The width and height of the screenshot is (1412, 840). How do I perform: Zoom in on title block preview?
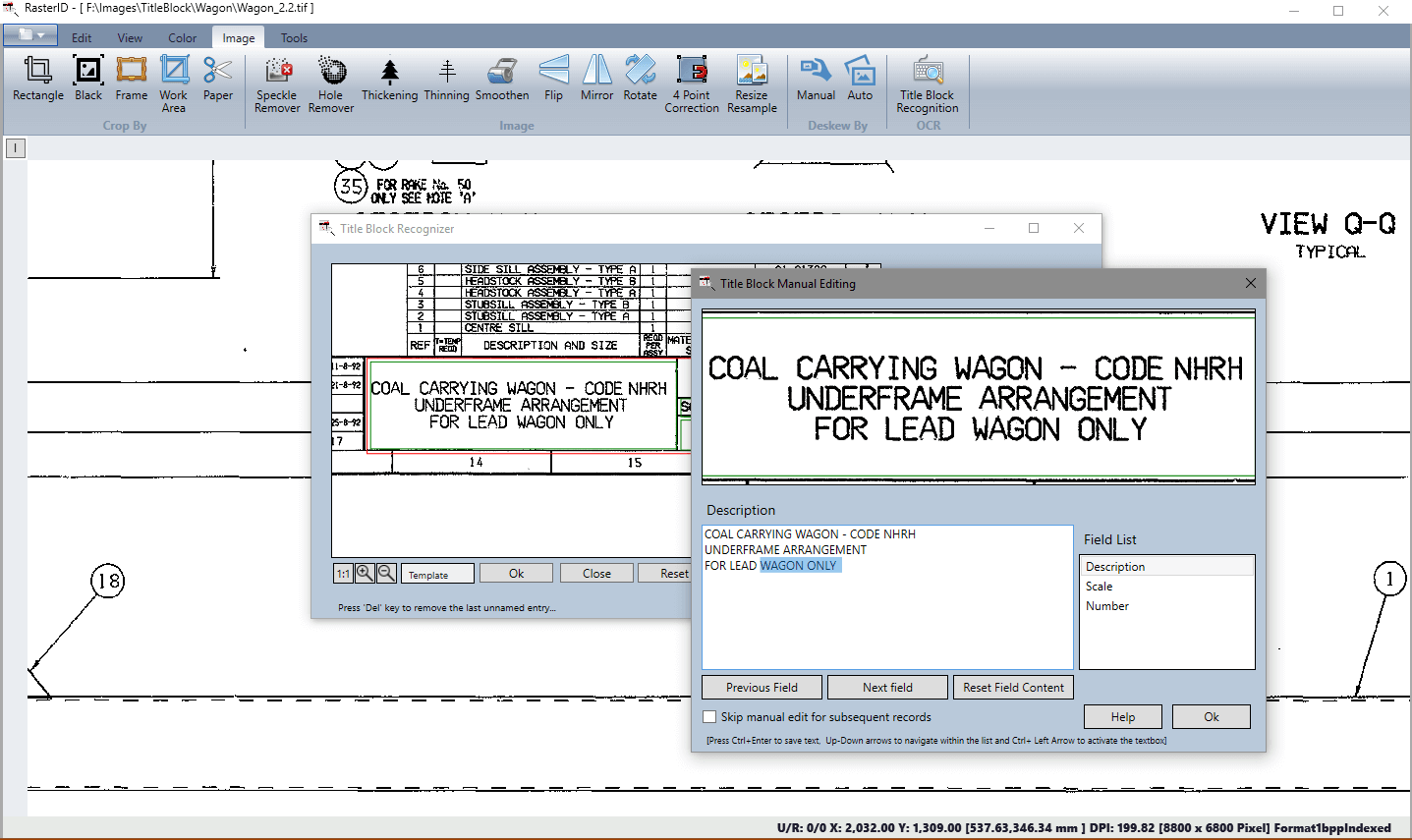coord(365,573)
